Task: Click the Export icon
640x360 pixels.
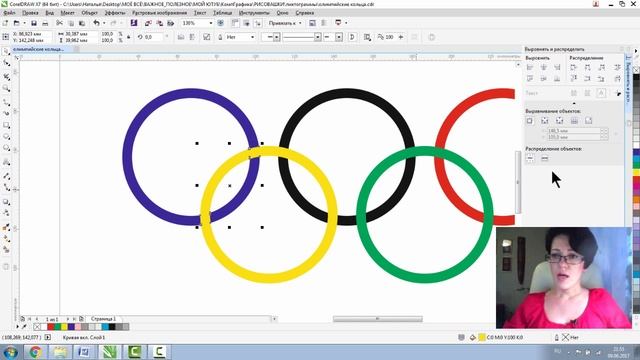Action: [x=160, y=23]
